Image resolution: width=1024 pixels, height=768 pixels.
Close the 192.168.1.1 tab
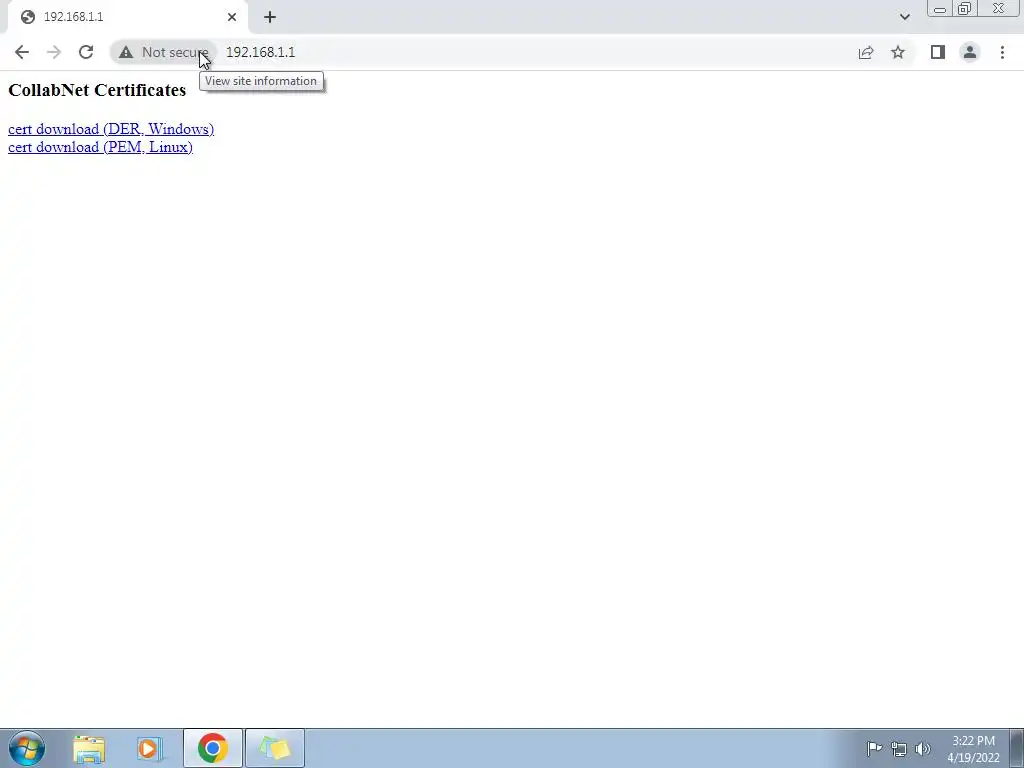click(x=232, y=17)
